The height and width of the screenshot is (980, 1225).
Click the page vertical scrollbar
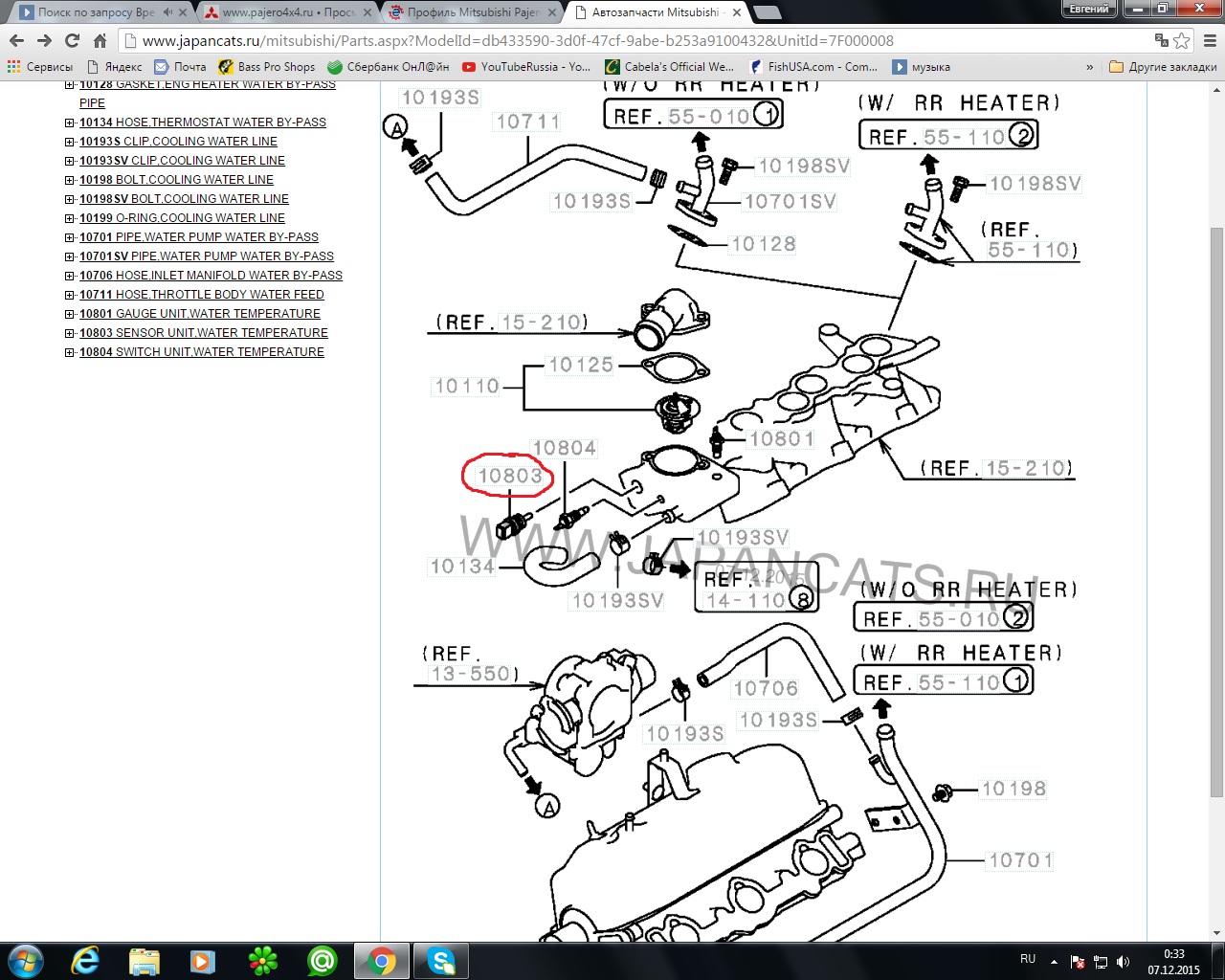tap(1216, 507)
